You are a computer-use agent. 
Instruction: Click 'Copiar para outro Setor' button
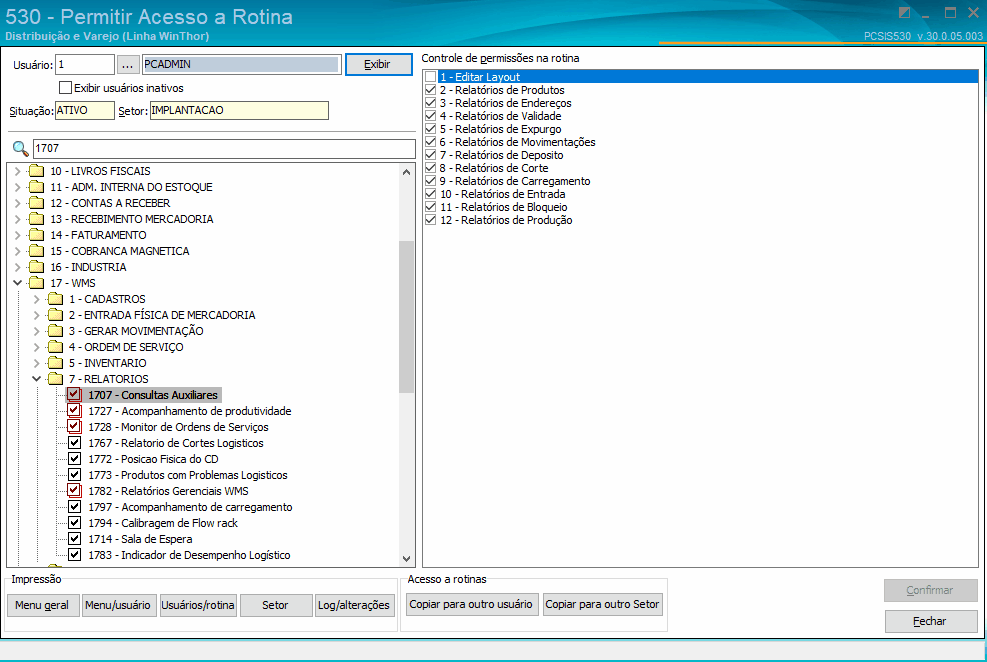603,604
